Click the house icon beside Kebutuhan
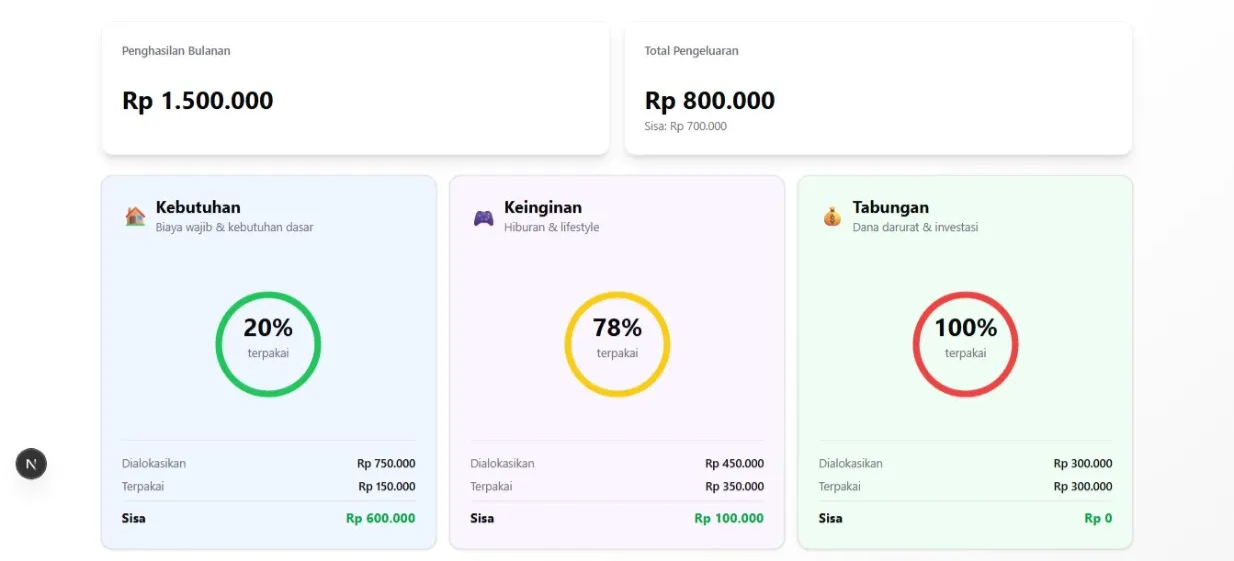 pyautogui.click(x=135, y=216)
